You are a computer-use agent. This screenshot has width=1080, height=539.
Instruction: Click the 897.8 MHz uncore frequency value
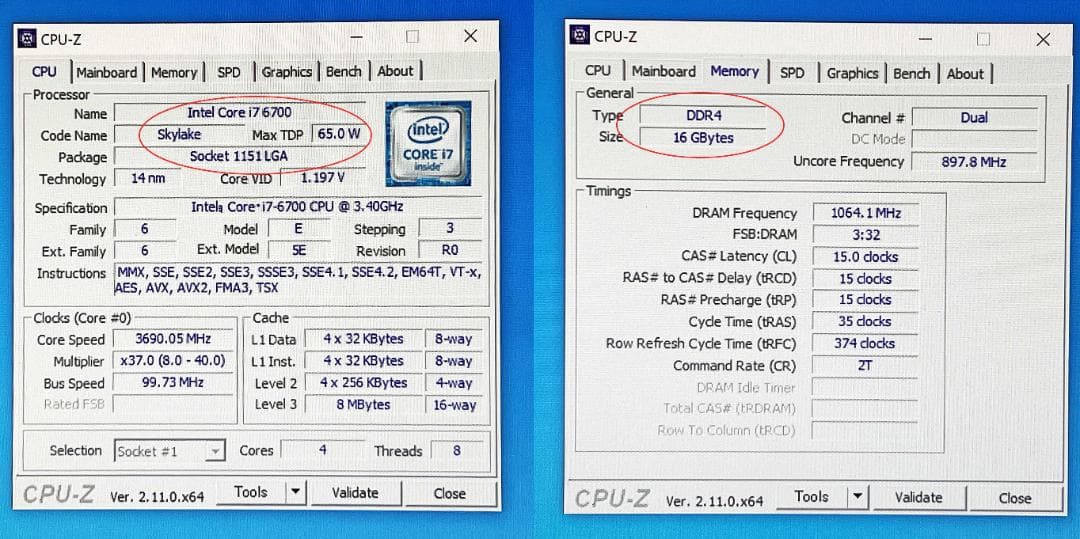point(974,162)
